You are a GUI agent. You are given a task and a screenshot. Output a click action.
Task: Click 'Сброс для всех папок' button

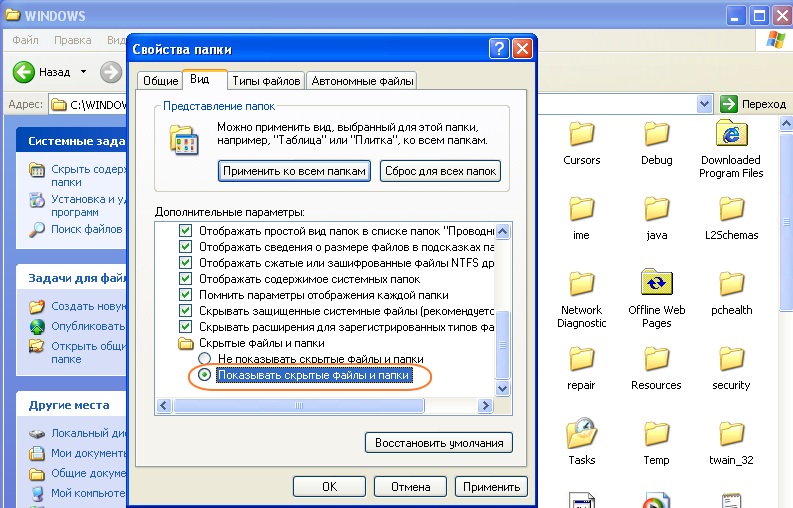tap(440, 171)
